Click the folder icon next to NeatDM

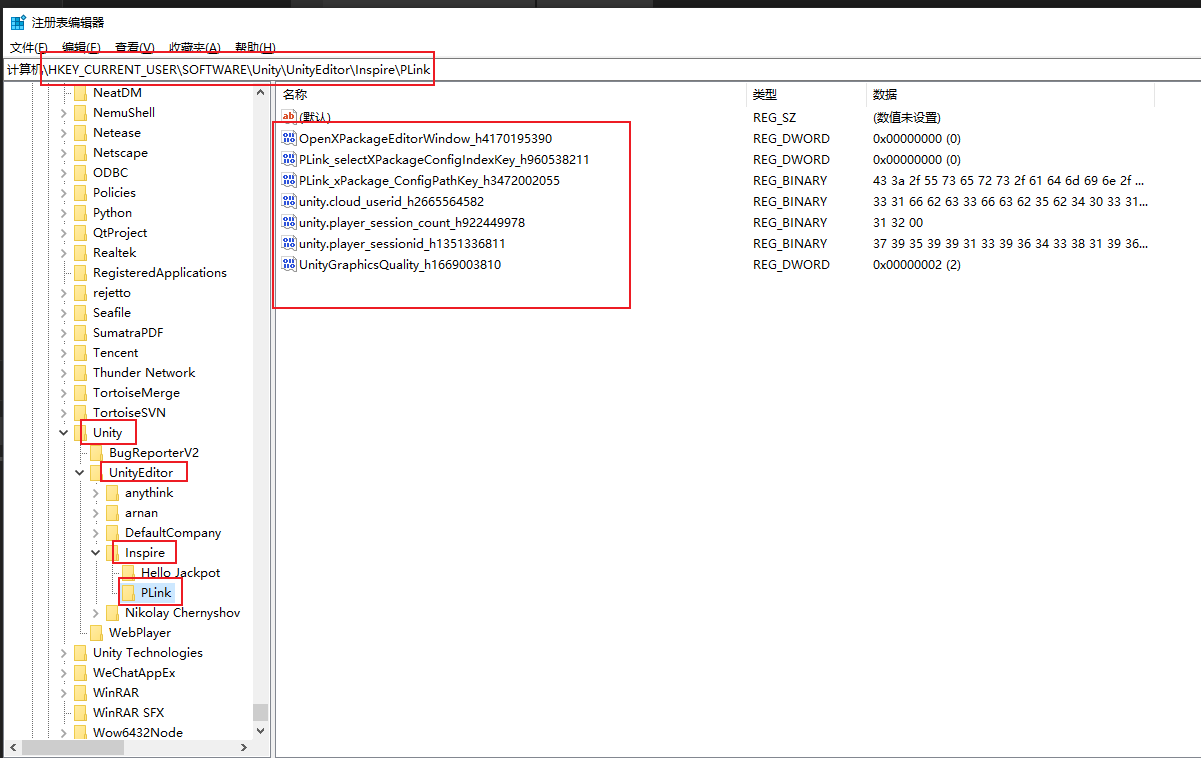80,93
